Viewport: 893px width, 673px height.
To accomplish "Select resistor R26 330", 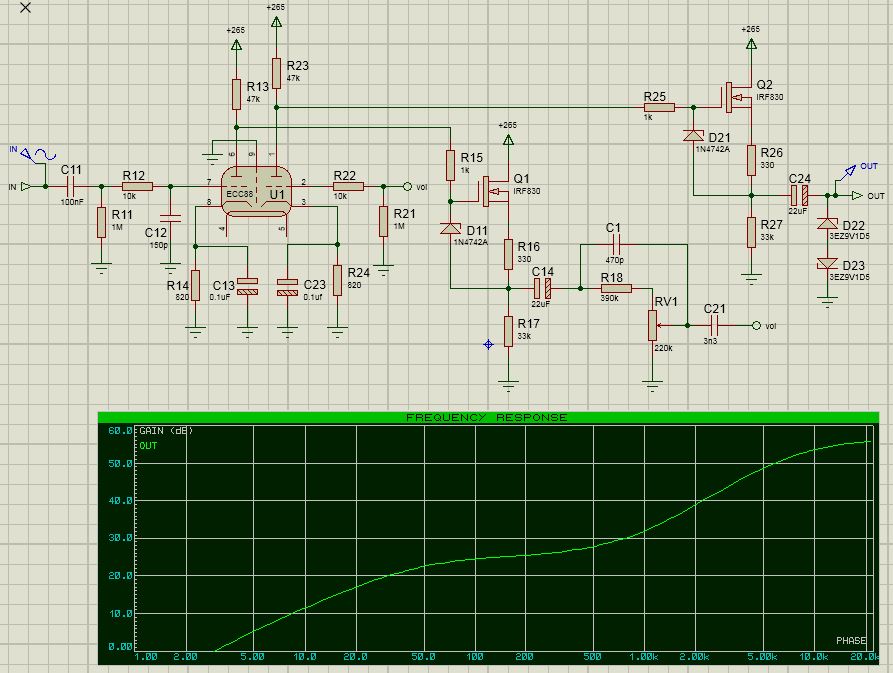I will pos(751,160).
